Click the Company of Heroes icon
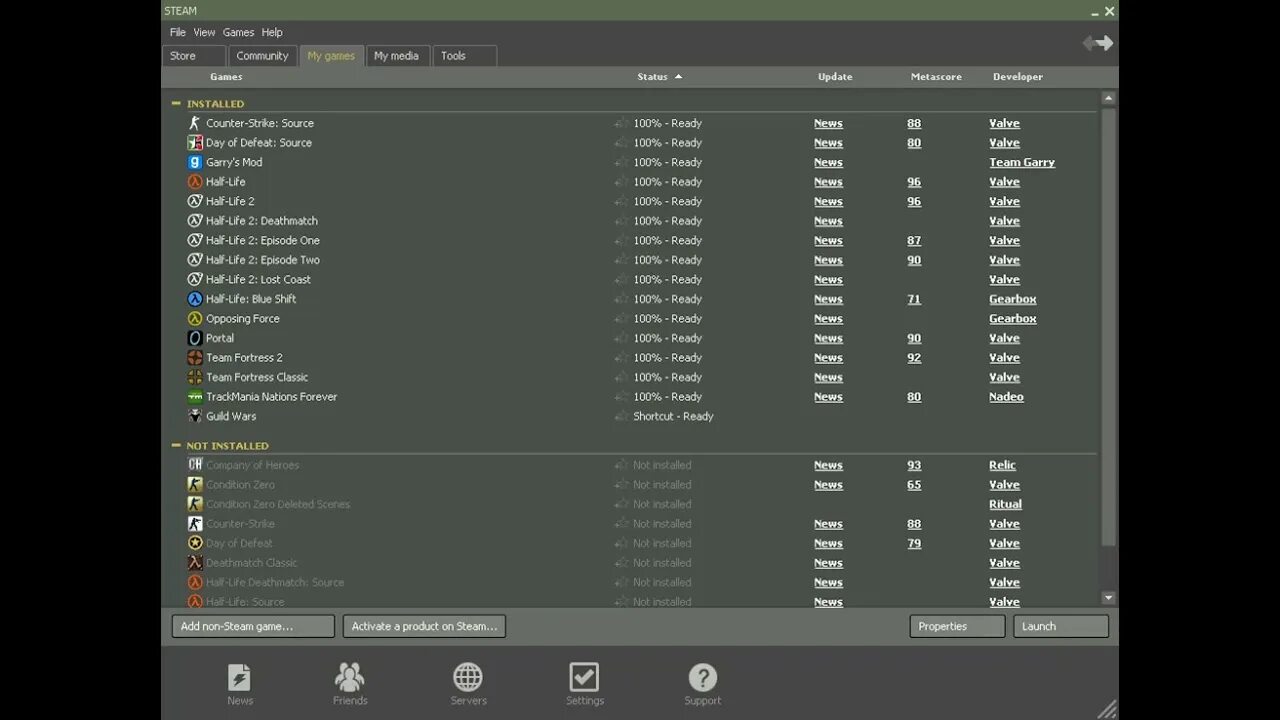 [x=195, y=465]
